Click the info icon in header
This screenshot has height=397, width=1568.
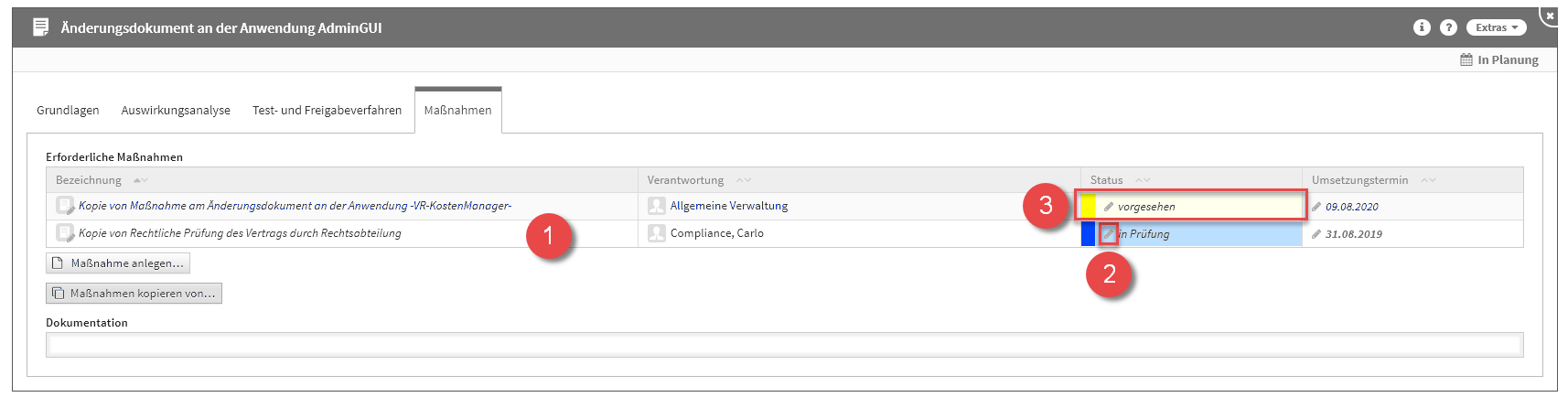pos(1421,27)
